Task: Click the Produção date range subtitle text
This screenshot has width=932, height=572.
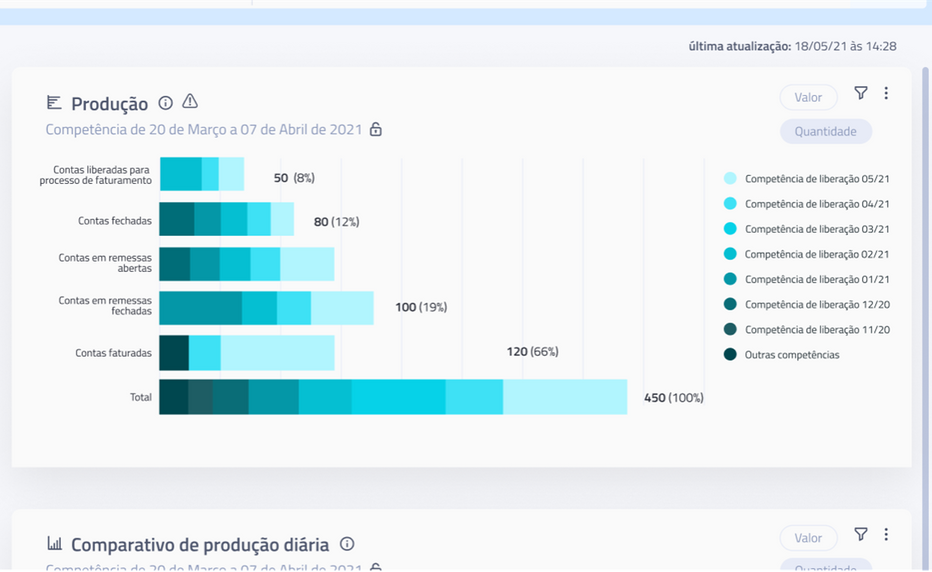Action: point(203,130)
